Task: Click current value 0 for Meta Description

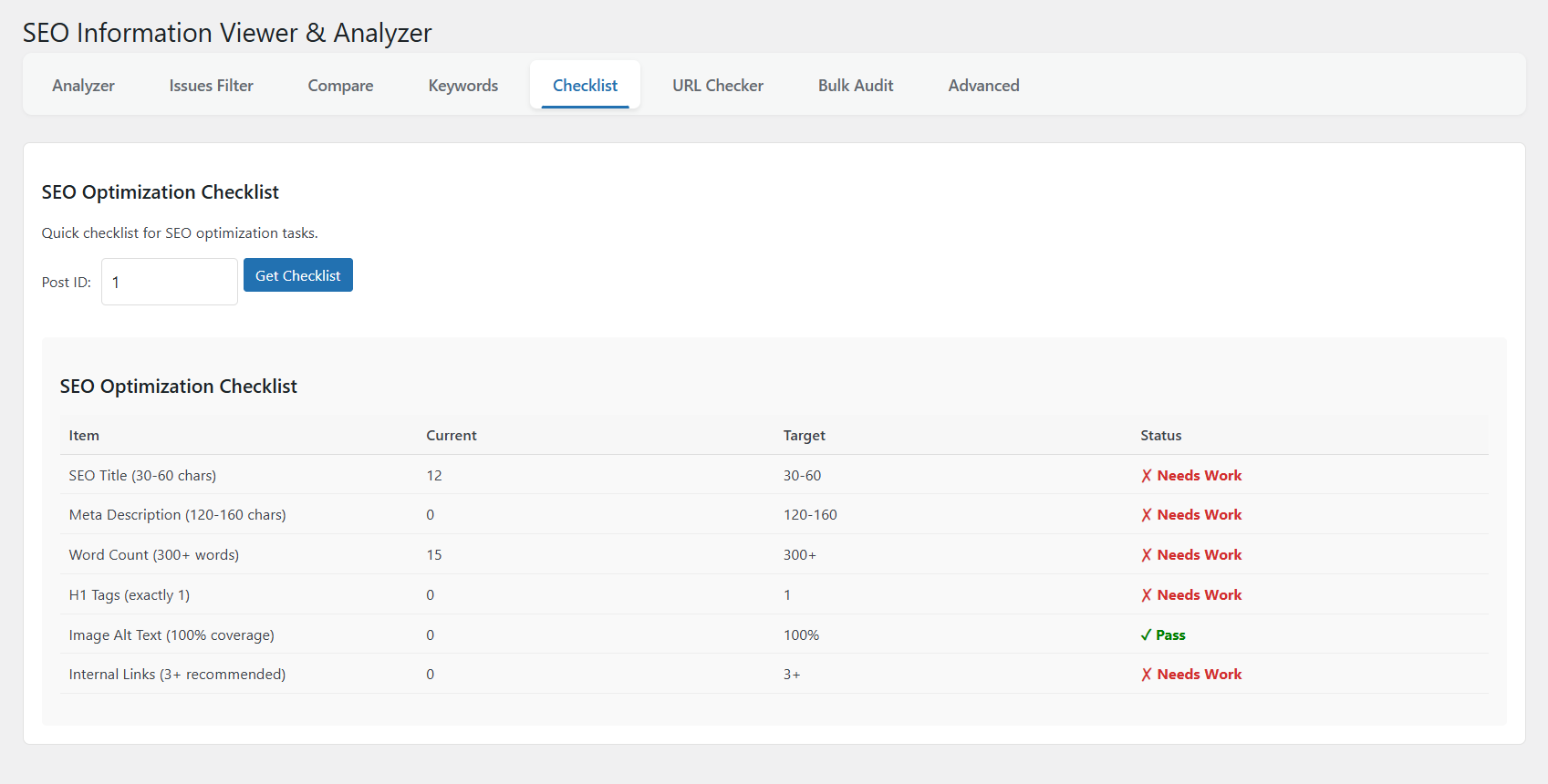Action: [431, 515]
